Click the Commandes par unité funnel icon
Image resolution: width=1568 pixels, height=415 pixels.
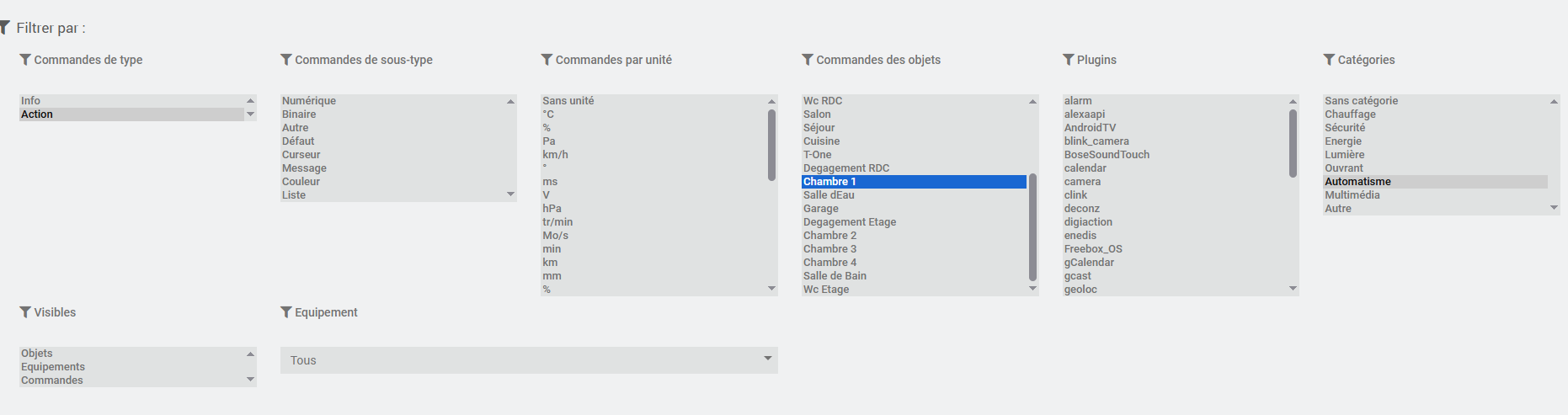(x=547, y=60)
